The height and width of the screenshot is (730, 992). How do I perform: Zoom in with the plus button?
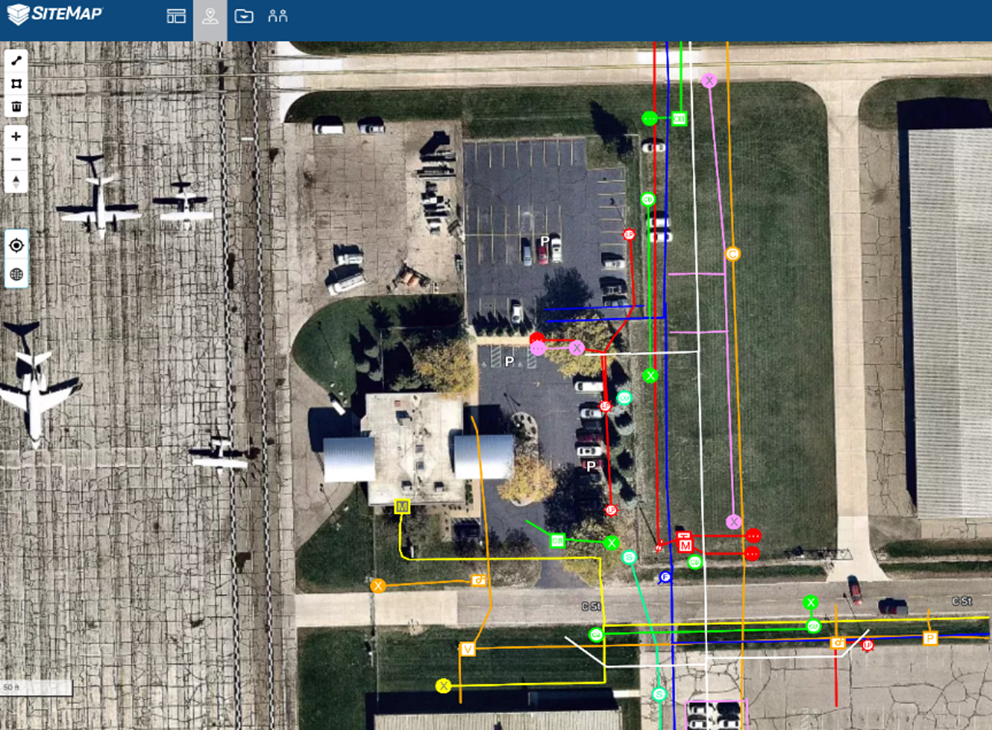pyautogui.click(x=15, y=136)
